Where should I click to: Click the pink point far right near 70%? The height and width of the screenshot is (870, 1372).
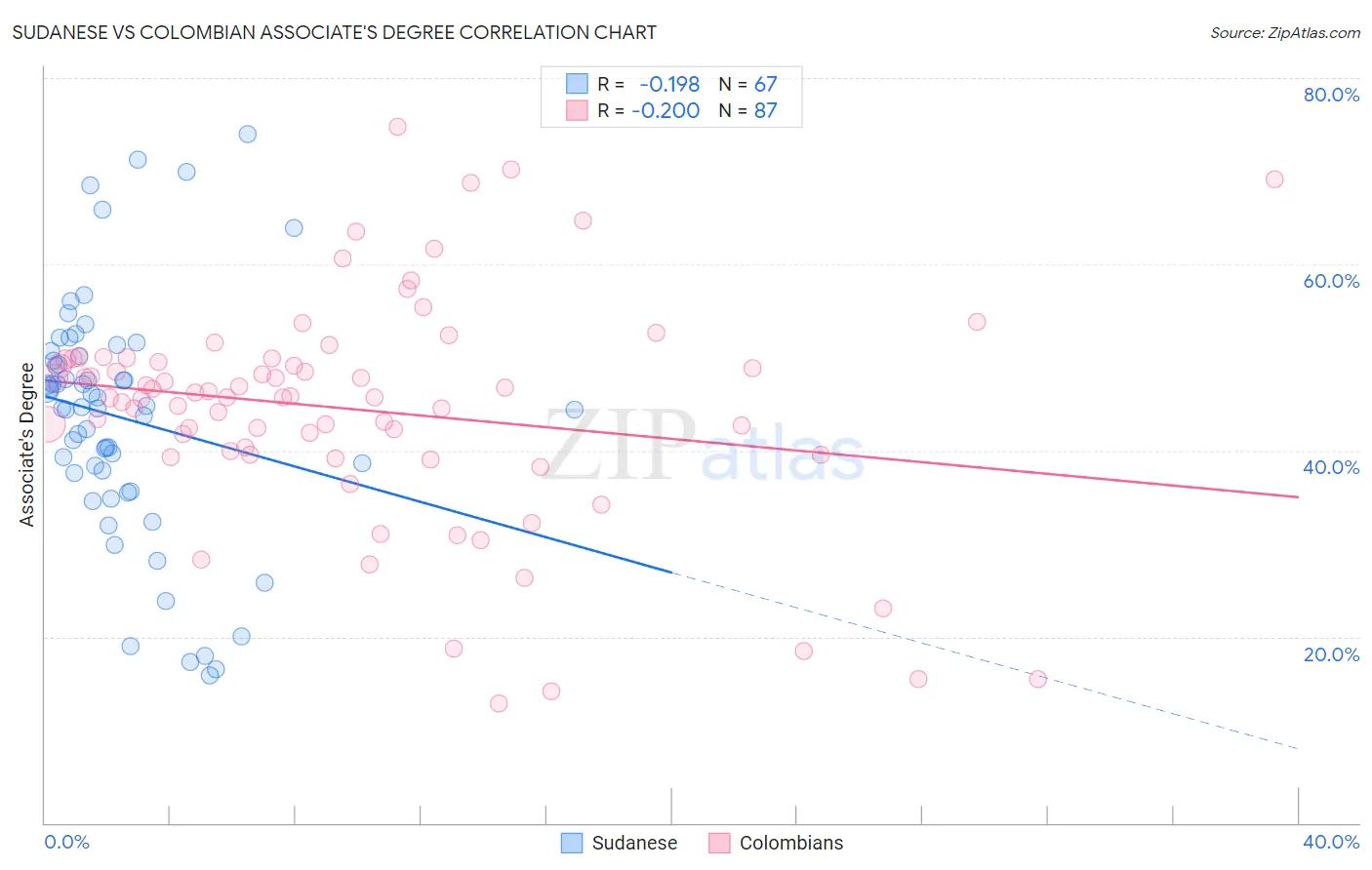(1274, 179)
